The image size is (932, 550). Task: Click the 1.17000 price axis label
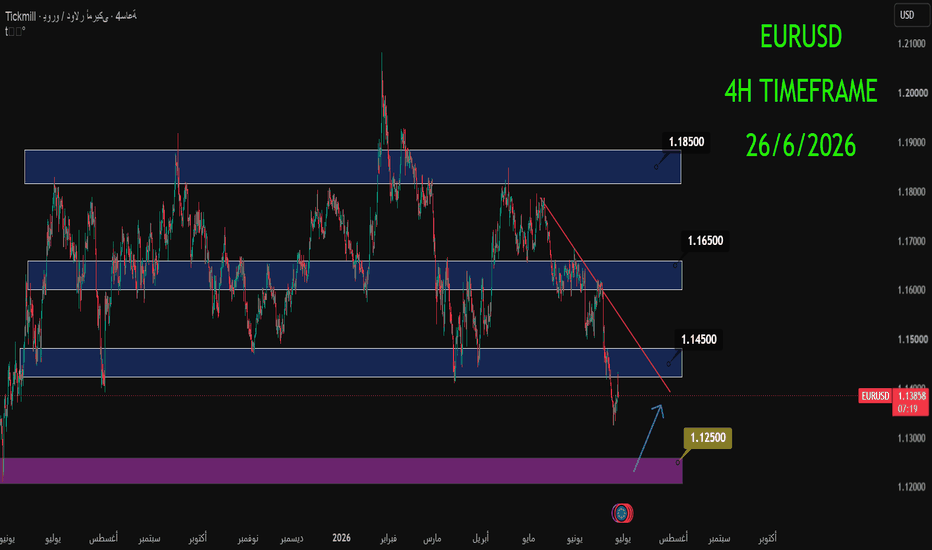(911, 241)
